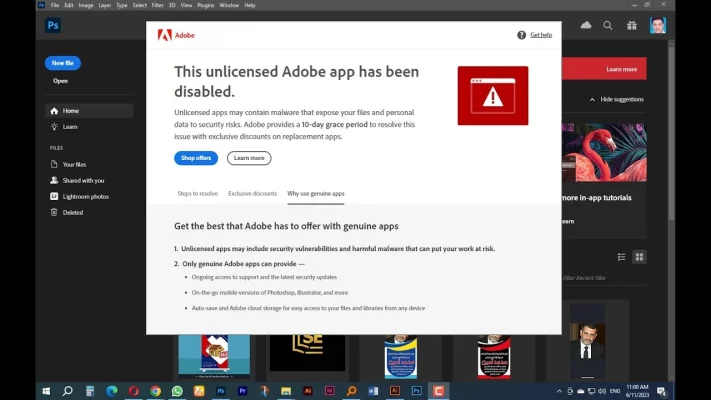Viewport: 711px width, 400px height.
Task: Switch recent files to grid view
Action: tap(639, 257)
